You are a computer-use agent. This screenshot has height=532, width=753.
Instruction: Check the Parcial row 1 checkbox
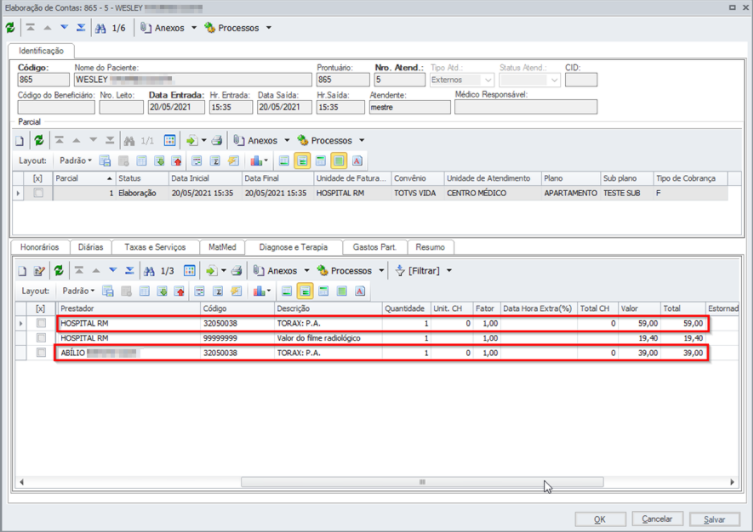[x=38, y=193]
